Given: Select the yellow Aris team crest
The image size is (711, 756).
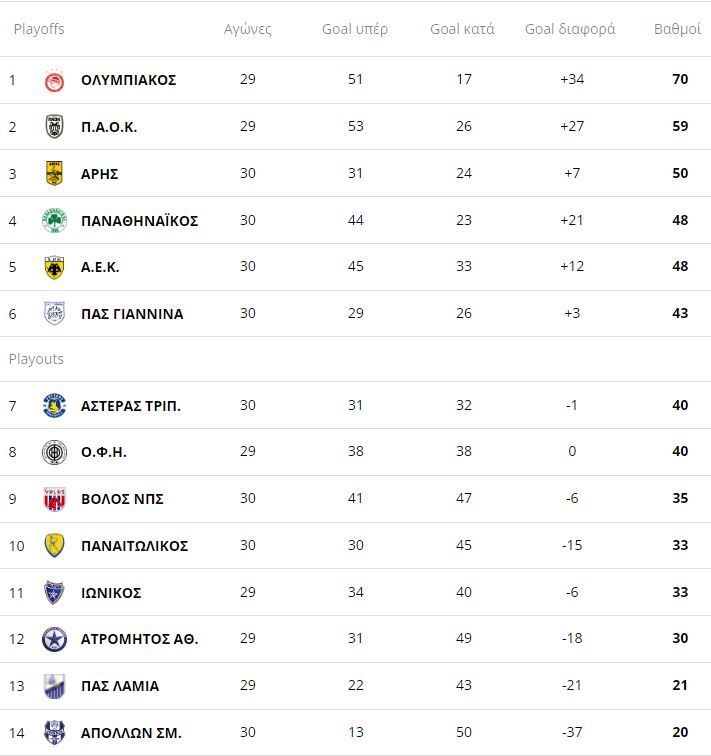Looking at the screenshot, I should coord(54,174).
